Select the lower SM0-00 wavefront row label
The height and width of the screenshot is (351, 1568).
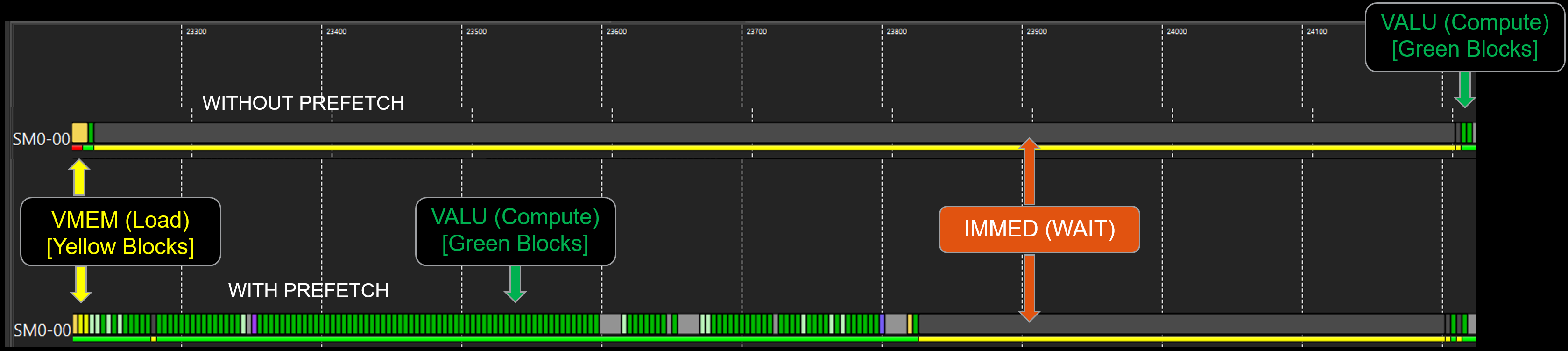[x=42, y=330]
